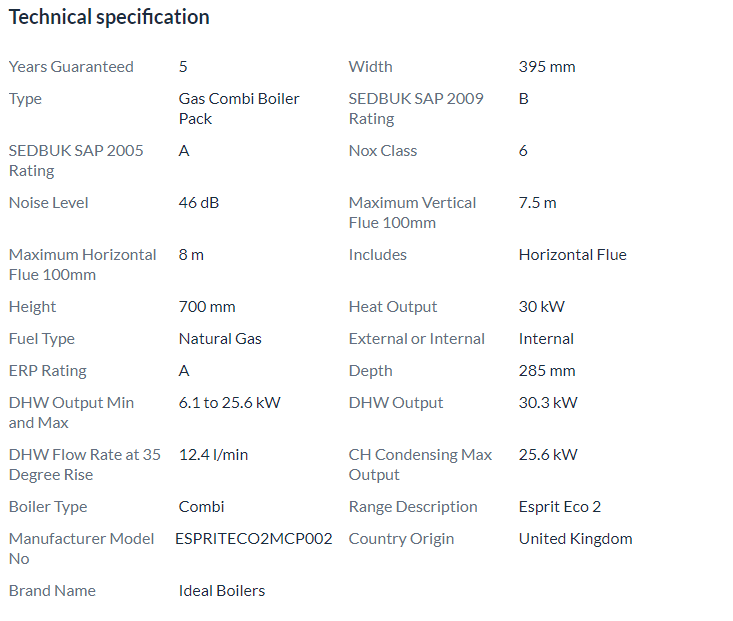Click the 46 dB noise level value
This screenshot has width=733, height=621.
tap(198, 203)
